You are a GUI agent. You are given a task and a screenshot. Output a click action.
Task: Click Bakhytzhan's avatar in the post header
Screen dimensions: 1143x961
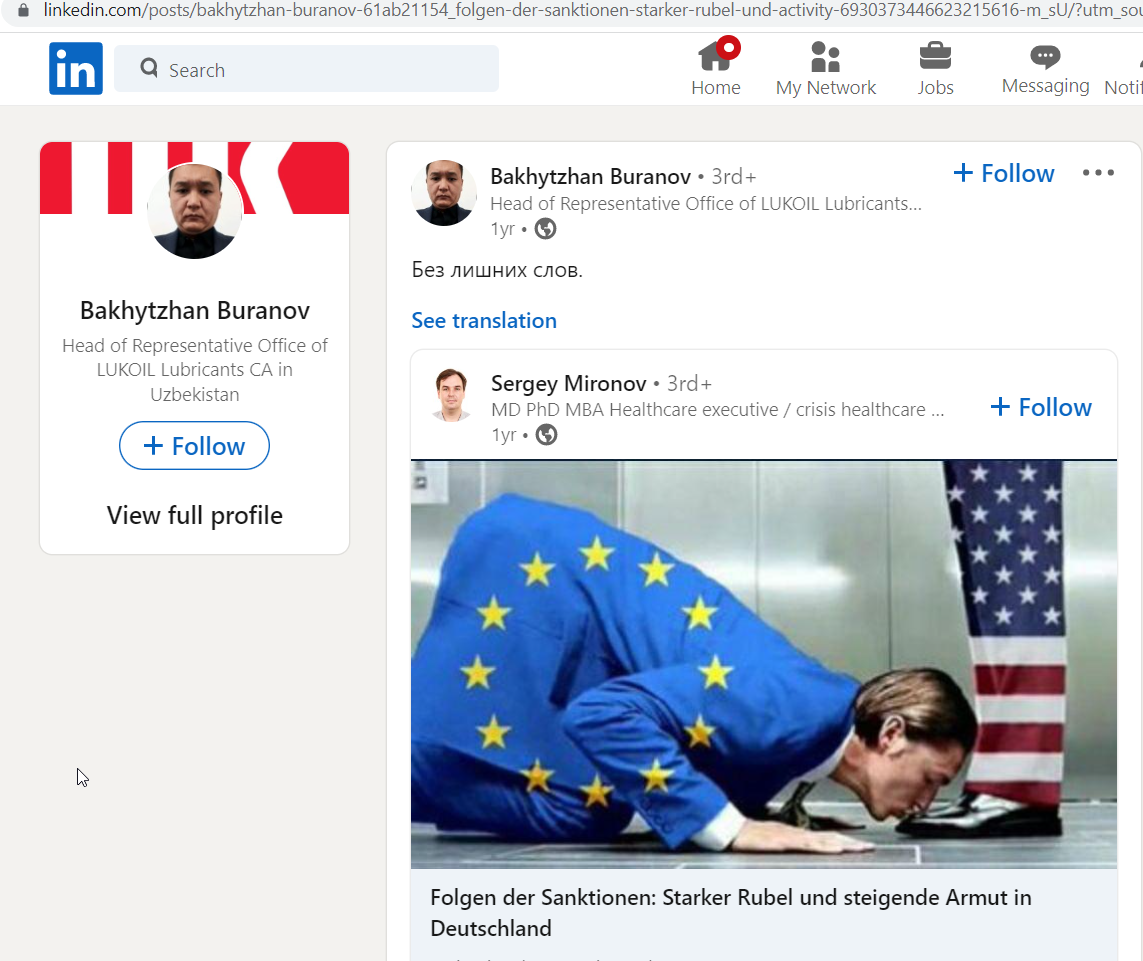point(444,193)
